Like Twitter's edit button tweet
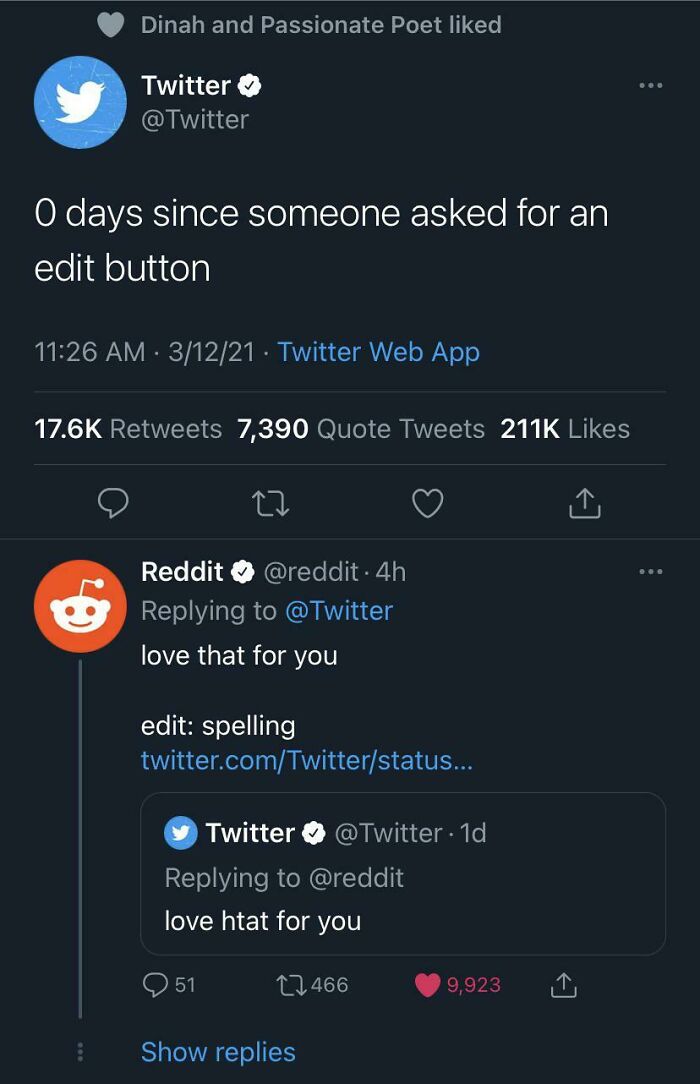 [x=427, y=503]
